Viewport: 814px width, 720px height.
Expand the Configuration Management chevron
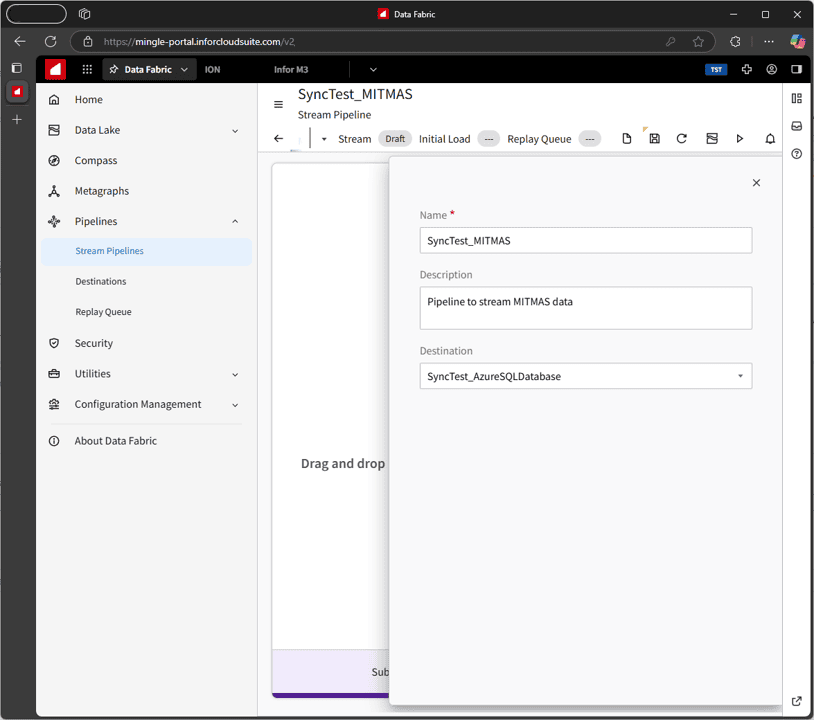click(235, 405)
